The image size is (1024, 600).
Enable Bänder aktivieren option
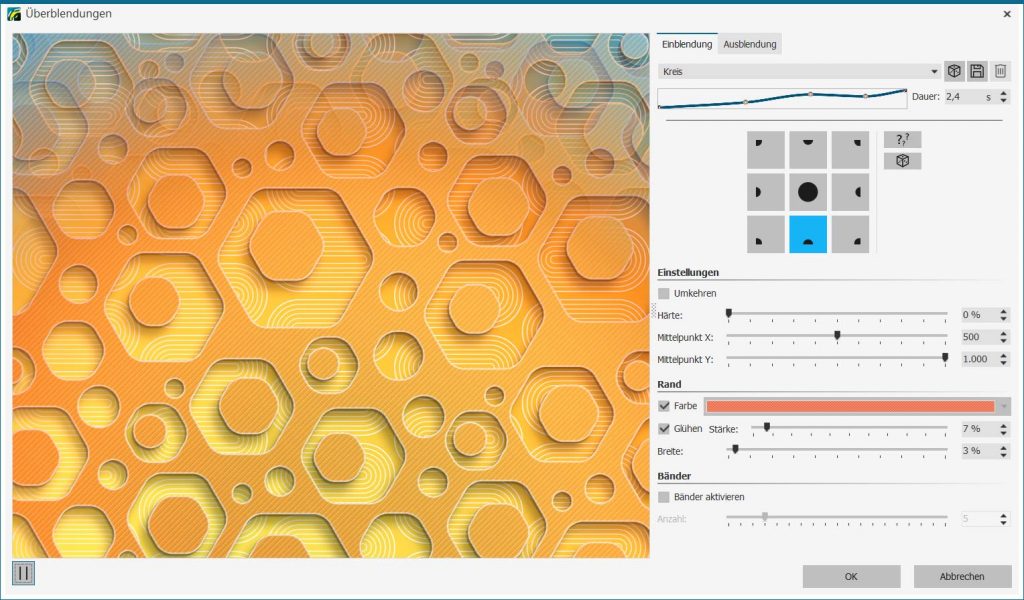coord(664,497)
